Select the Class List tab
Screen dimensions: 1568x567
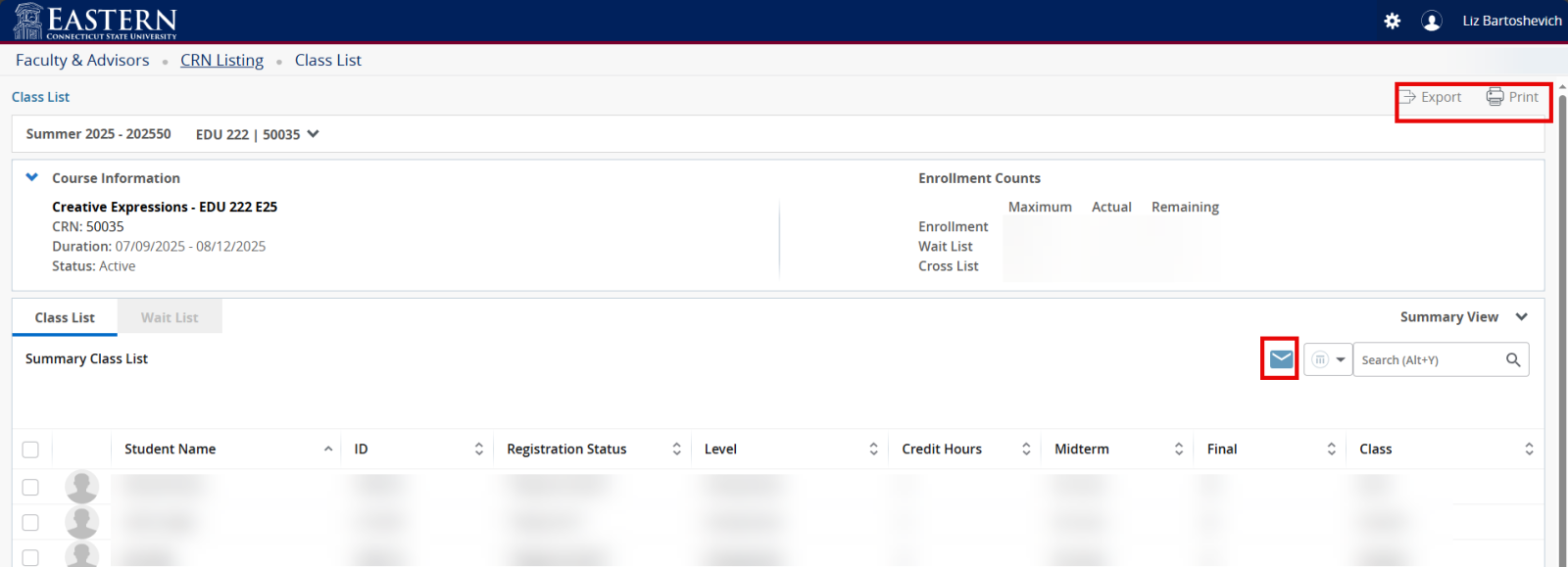coord(65,317)
